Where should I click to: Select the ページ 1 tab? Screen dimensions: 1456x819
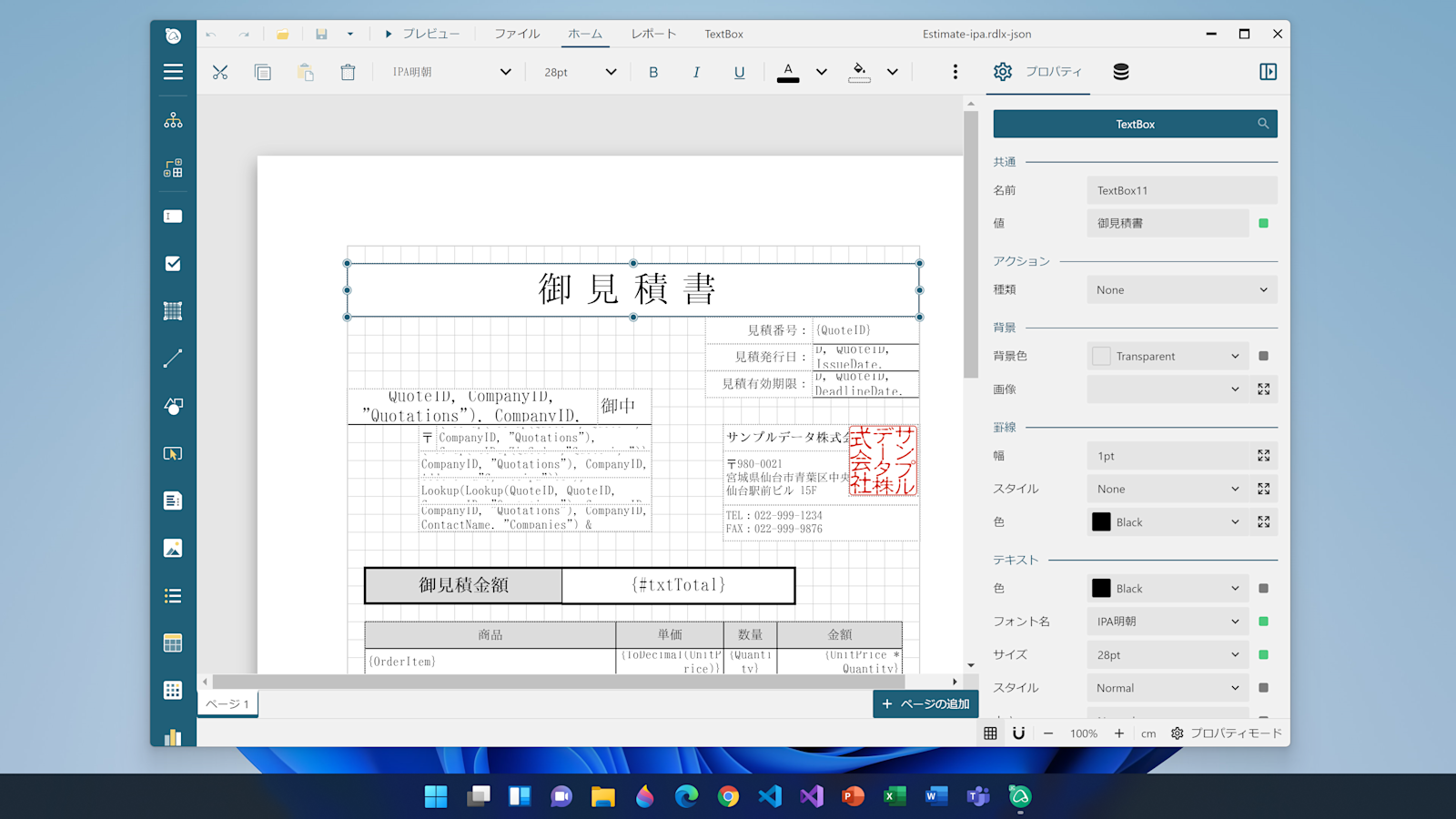227,703
